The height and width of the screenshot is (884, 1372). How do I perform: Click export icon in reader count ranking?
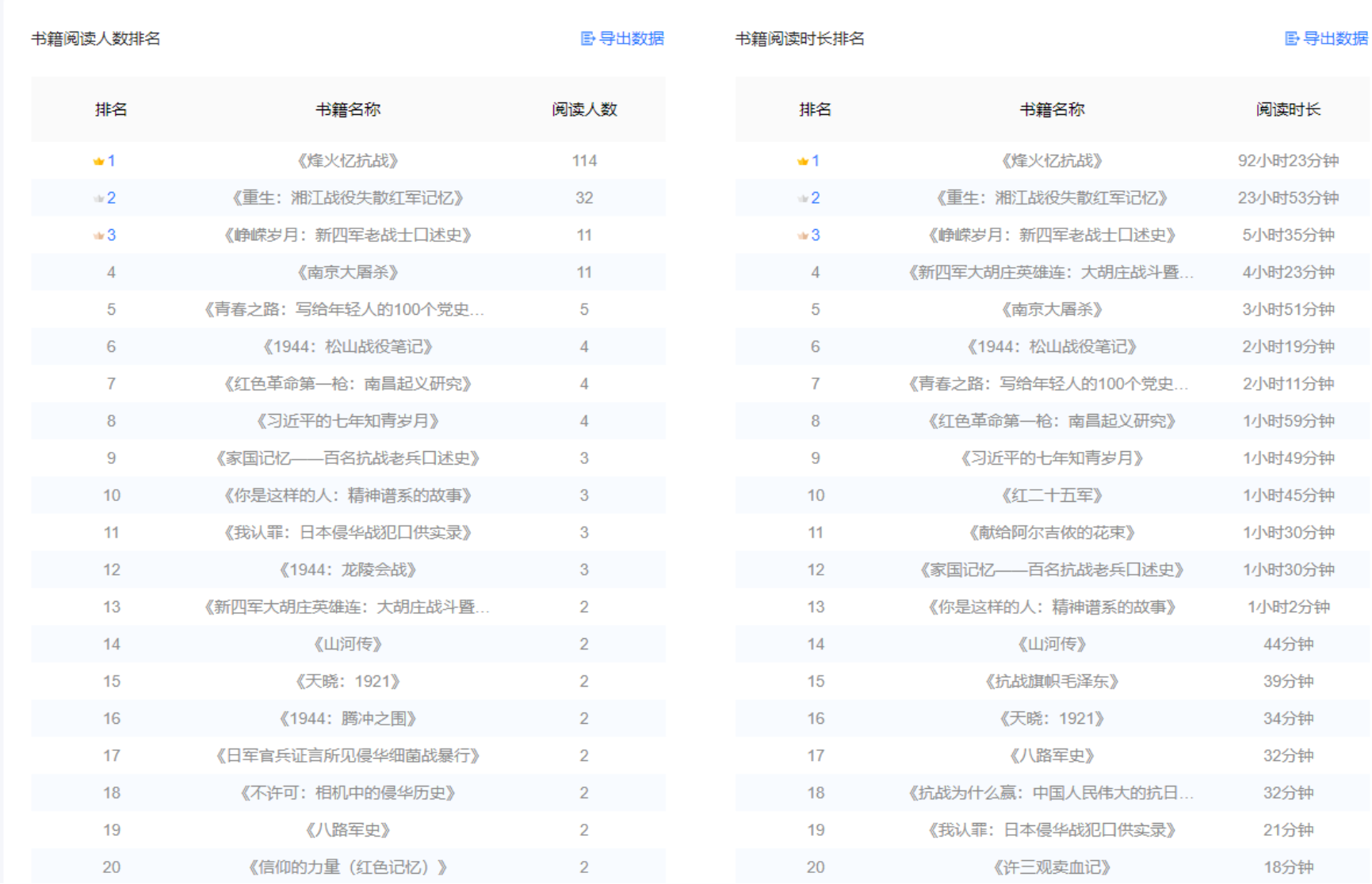point(587,38)
